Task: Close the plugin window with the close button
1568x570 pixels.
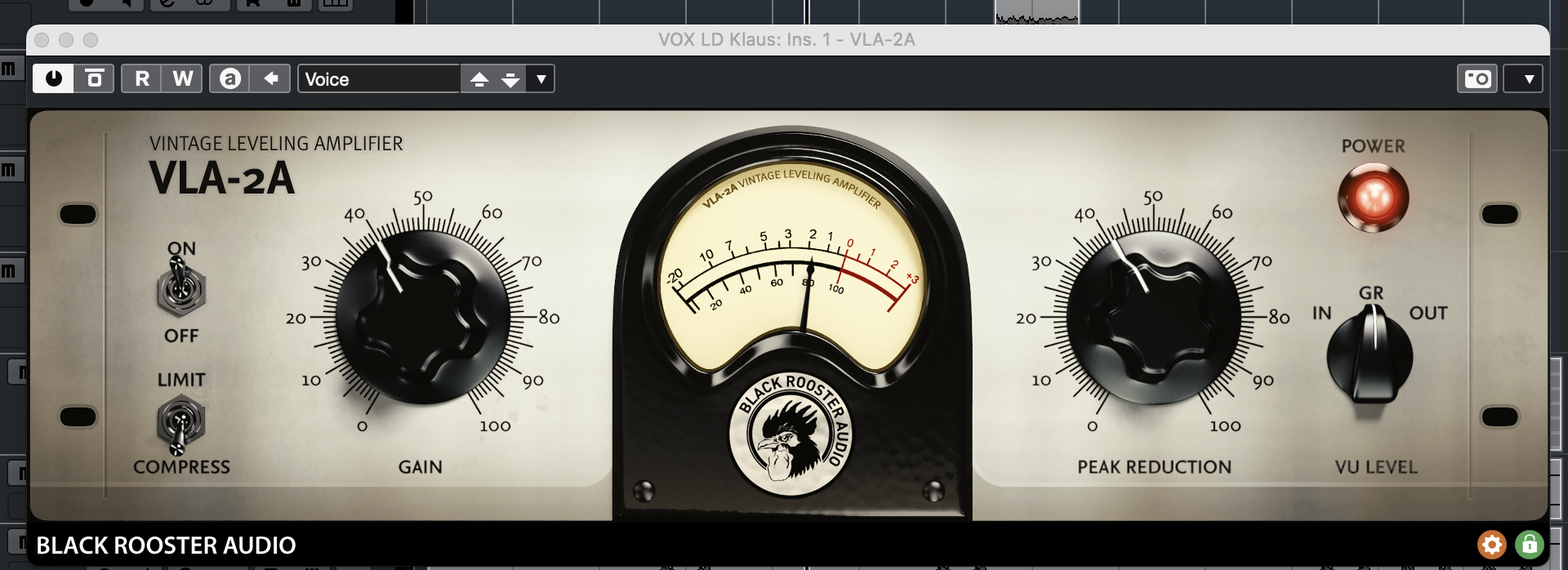Action: [x=42, y=40]
